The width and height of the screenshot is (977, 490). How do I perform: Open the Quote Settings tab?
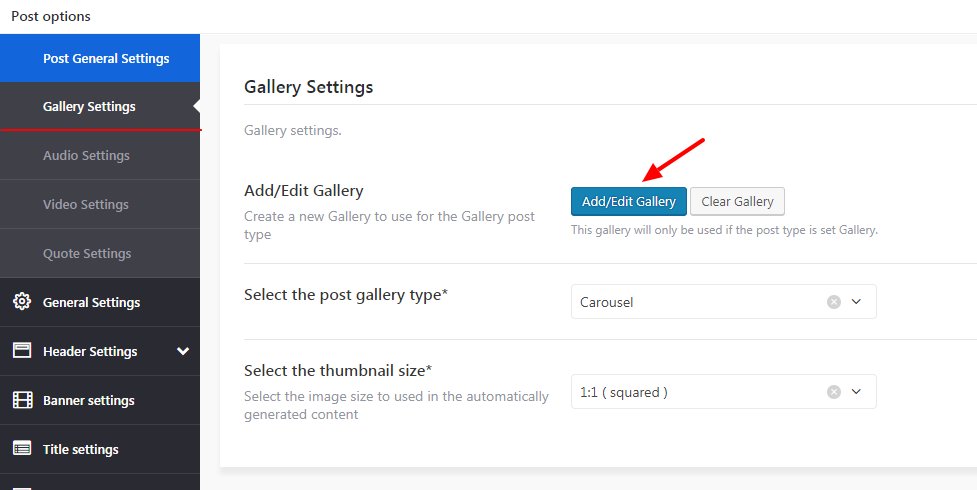pyautogui.click(x=87, y=253)
